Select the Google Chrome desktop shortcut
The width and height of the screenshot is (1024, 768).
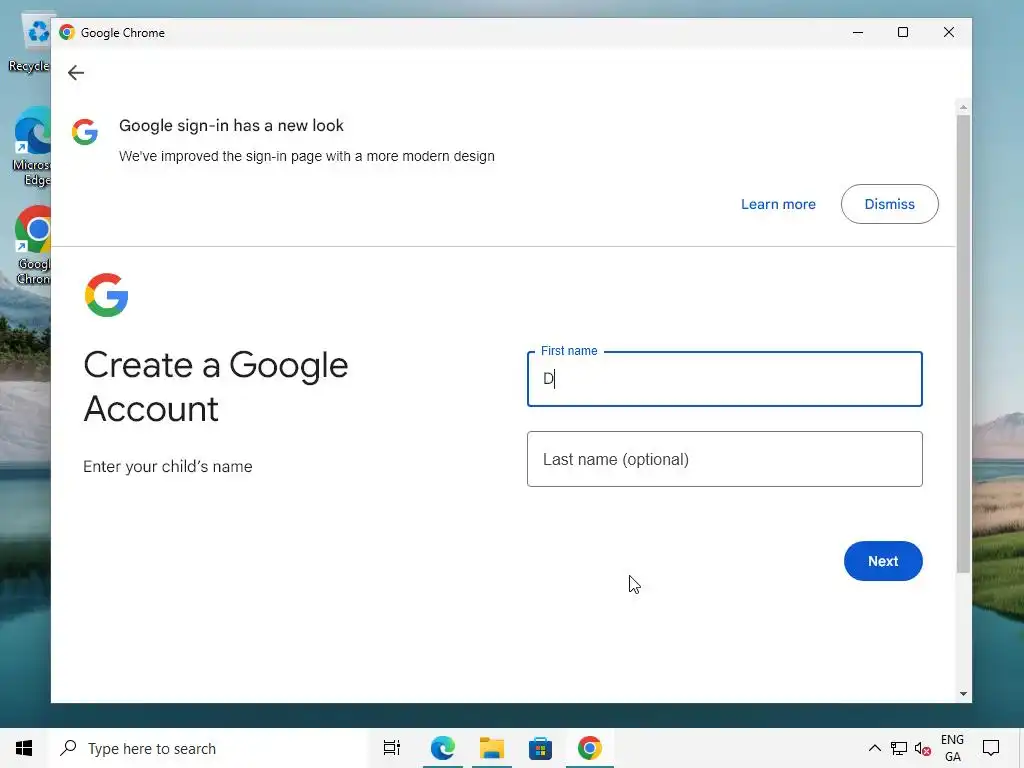tap(33, 246)
